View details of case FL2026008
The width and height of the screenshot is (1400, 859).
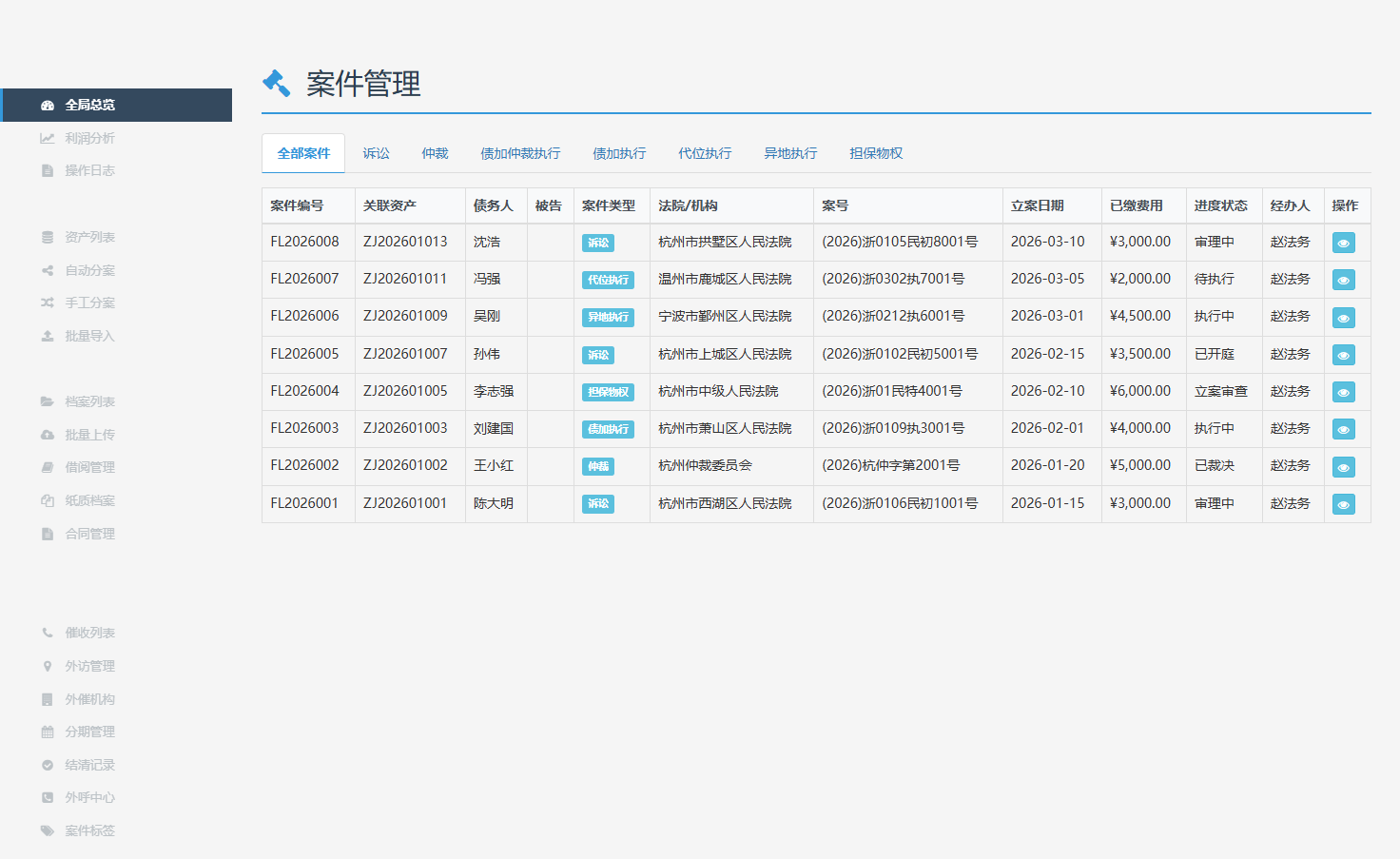coord(1344,243)
